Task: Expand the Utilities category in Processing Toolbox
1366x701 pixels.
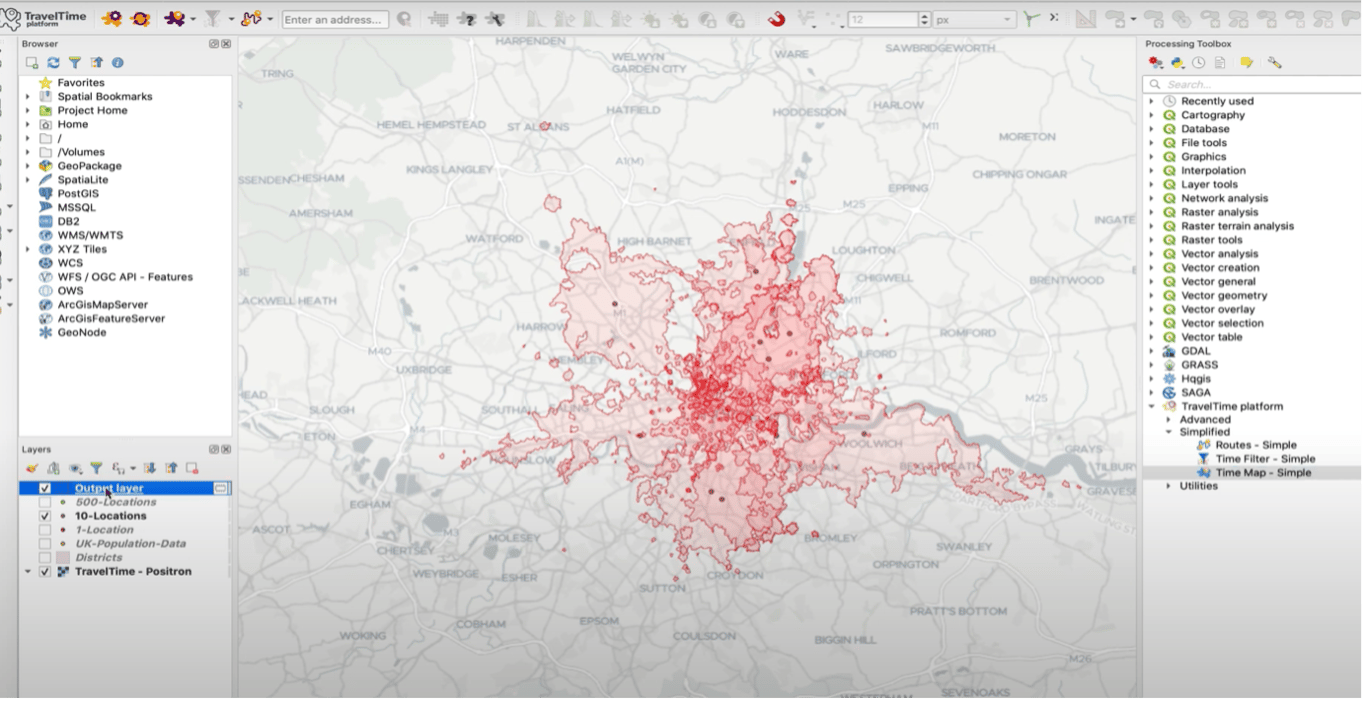Action: pos(1170,485)
